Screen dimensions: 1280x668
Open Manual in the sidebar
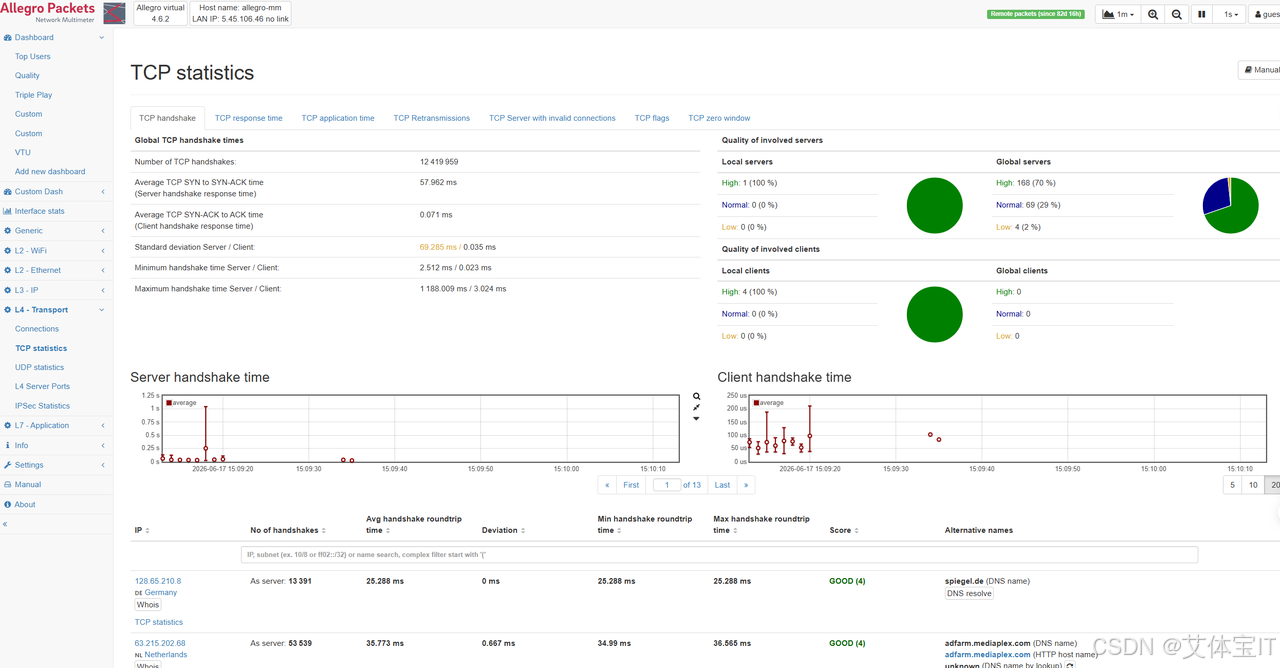pyautogui.click(x=28, y=484)
